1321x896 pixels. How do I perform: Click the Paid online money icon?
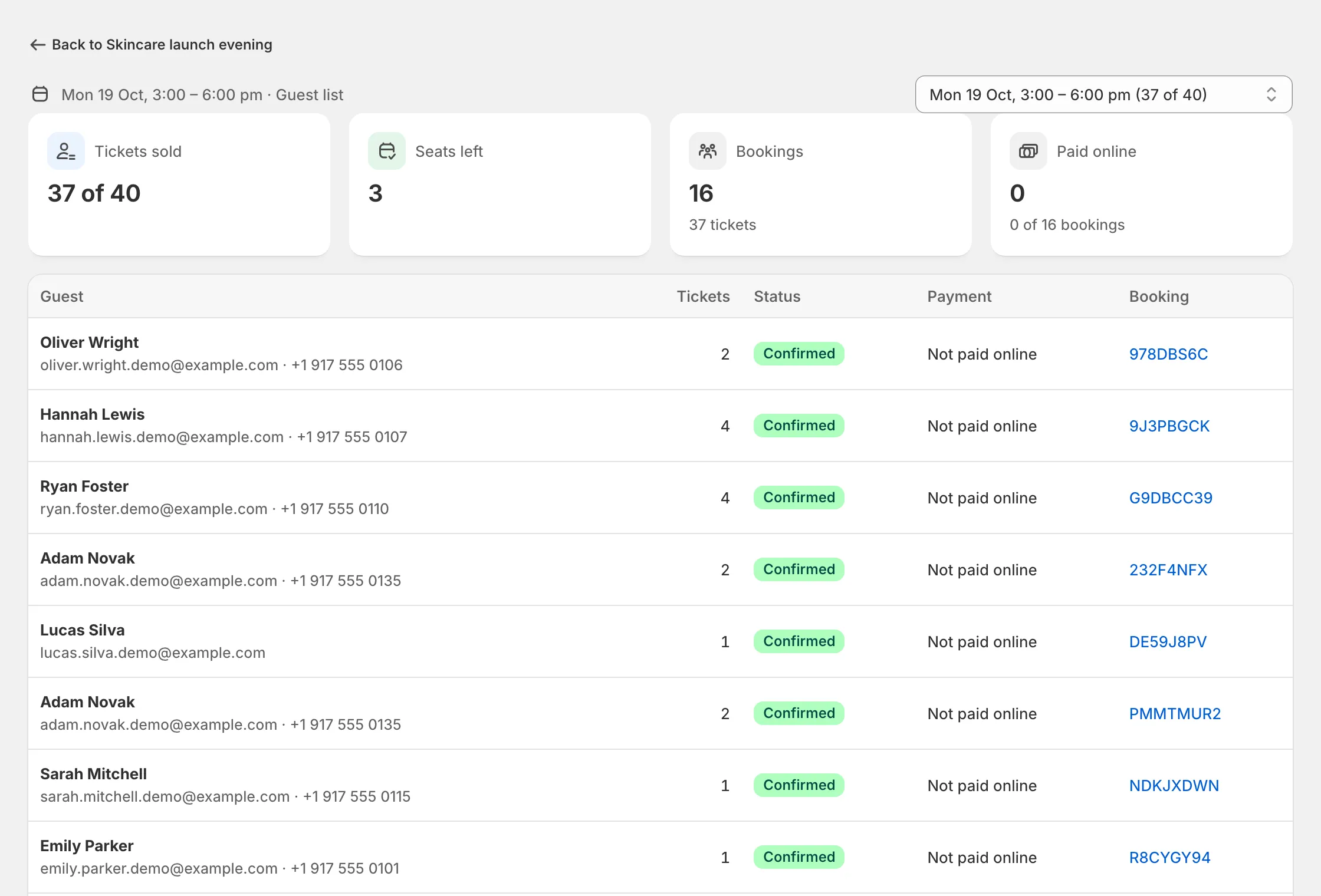click(x=1028, y=151)
